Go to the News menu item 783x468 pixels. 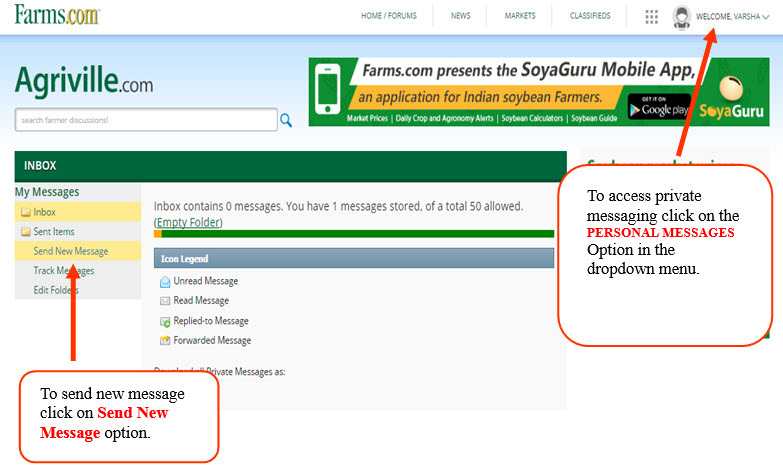(460, 17)
